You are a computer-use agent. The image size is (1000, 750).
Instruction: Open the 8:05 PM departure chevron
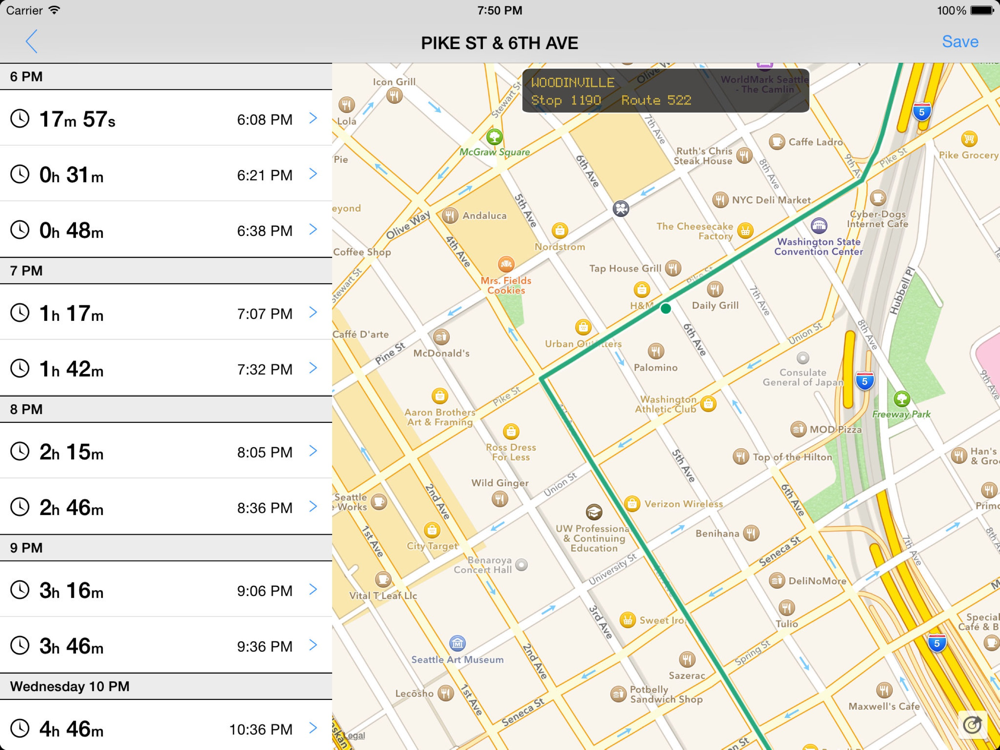312,451
